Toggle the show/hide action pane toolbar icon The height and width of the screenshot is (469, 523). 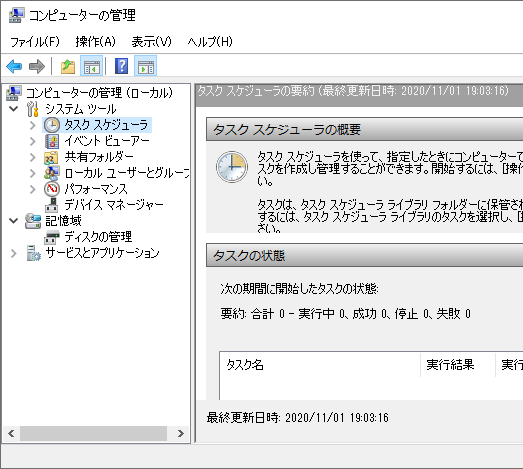(145, 66)
